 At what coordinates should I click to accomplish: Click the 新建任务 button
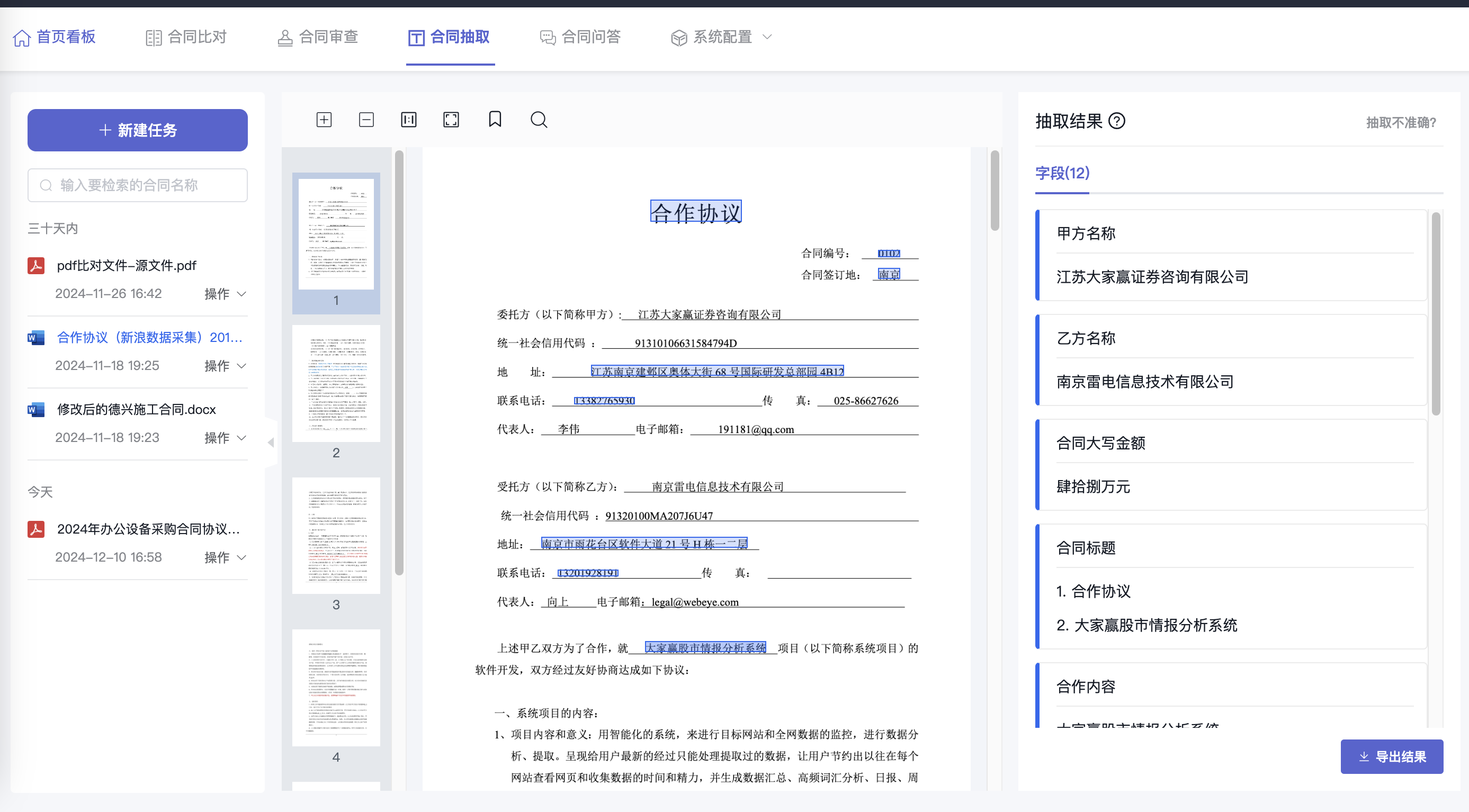[x=138, y=130]
